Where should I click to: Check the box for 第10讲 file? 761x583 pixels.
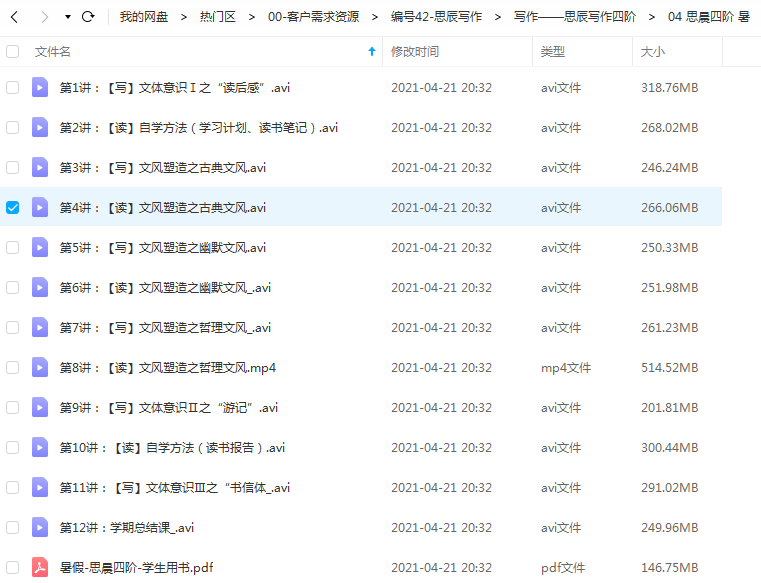tap(13, 448)
